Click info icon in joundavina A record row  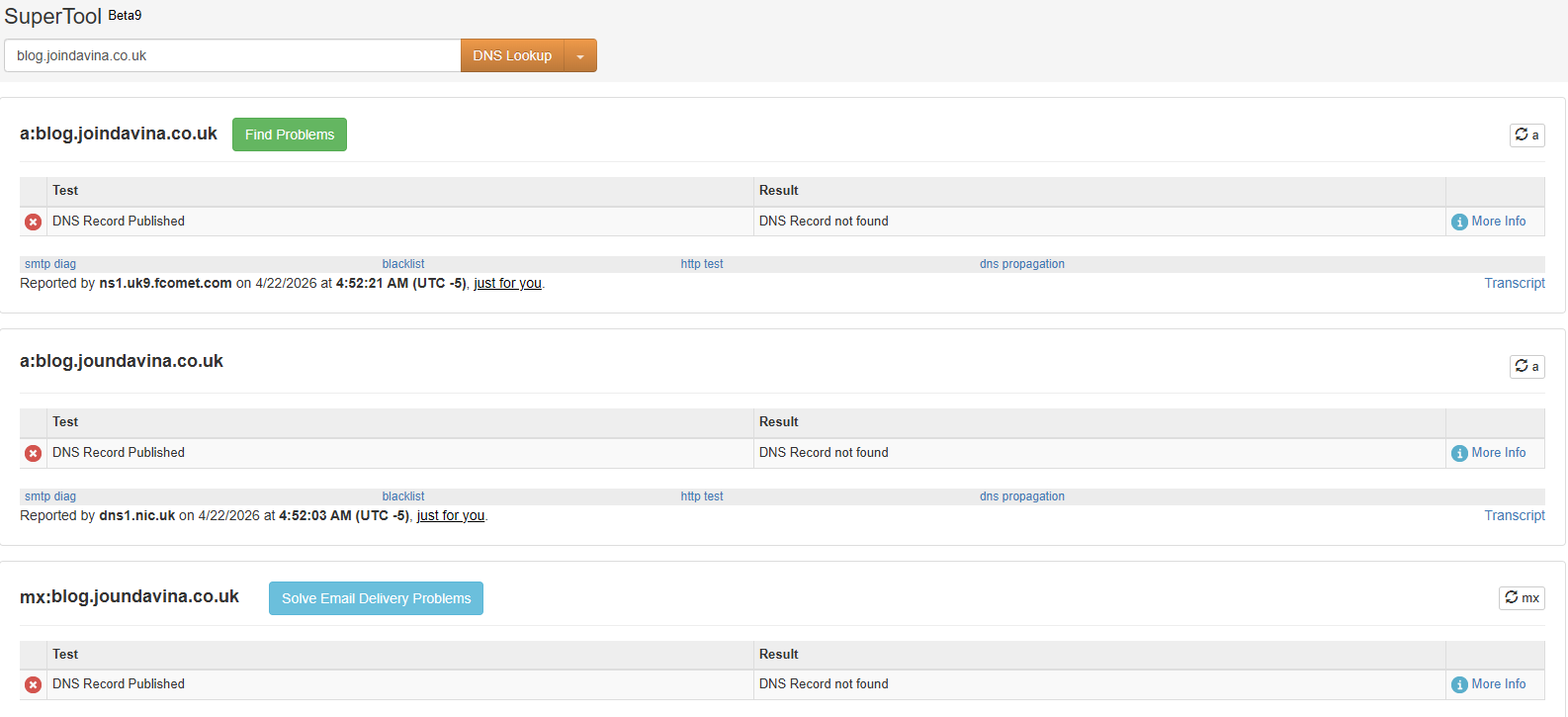1459,453
